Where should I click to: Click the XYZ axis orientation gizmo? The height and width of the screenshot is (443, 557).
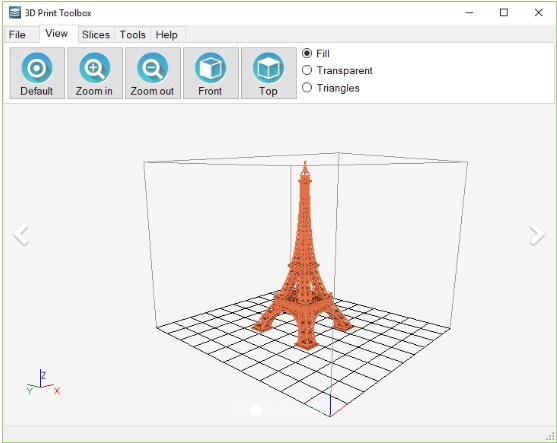click(43, 382)
